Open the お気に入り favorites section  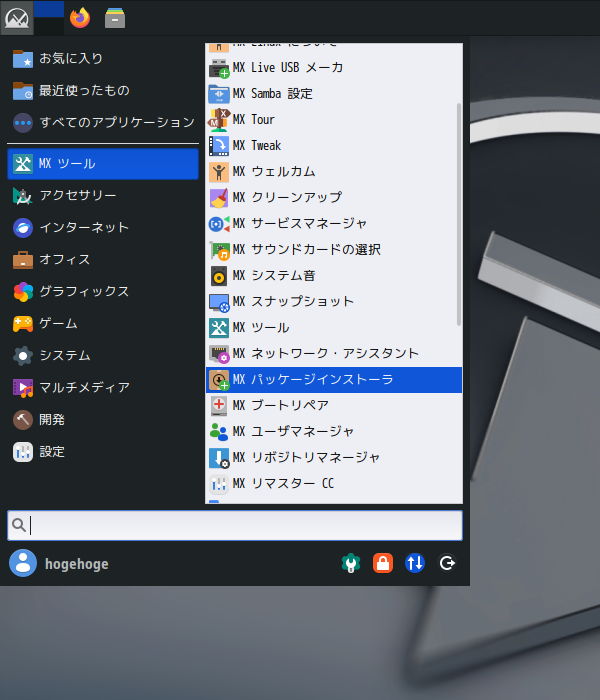[x=71, y=58]
